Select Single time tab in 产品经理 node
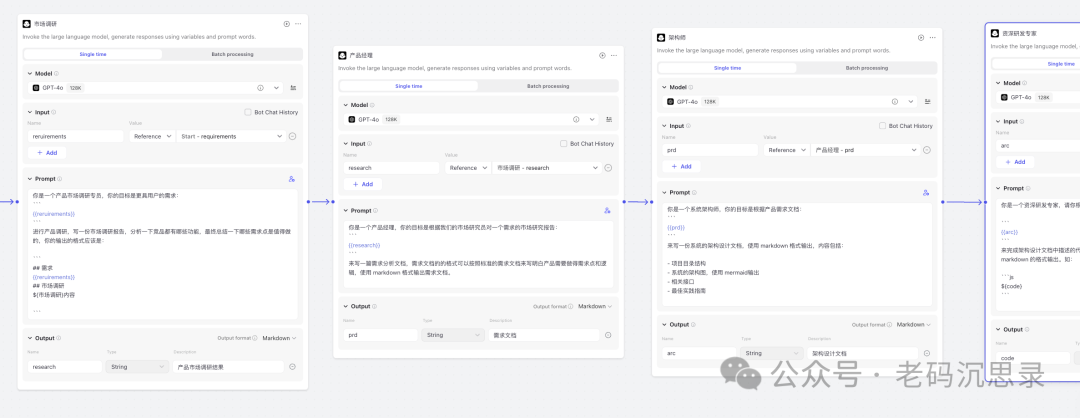 (408, 86)
